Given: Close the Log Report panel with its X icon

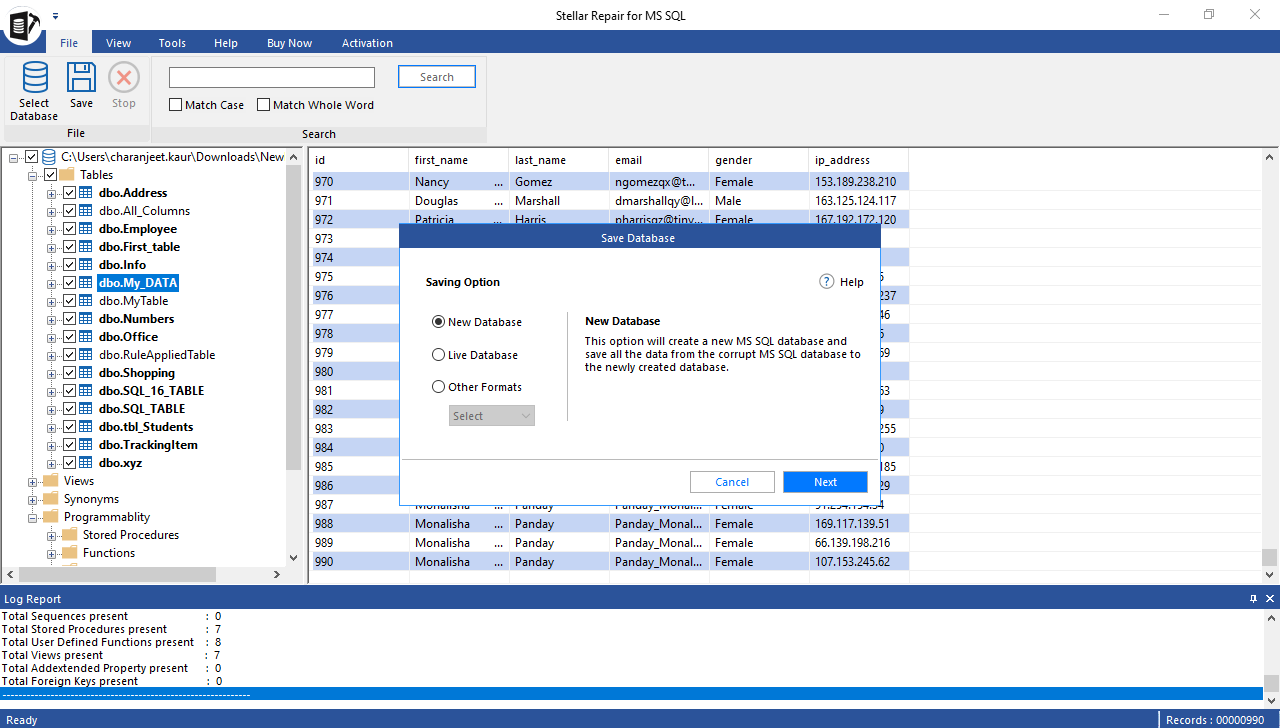Looking at the screenshot, I should (1268, 598).
